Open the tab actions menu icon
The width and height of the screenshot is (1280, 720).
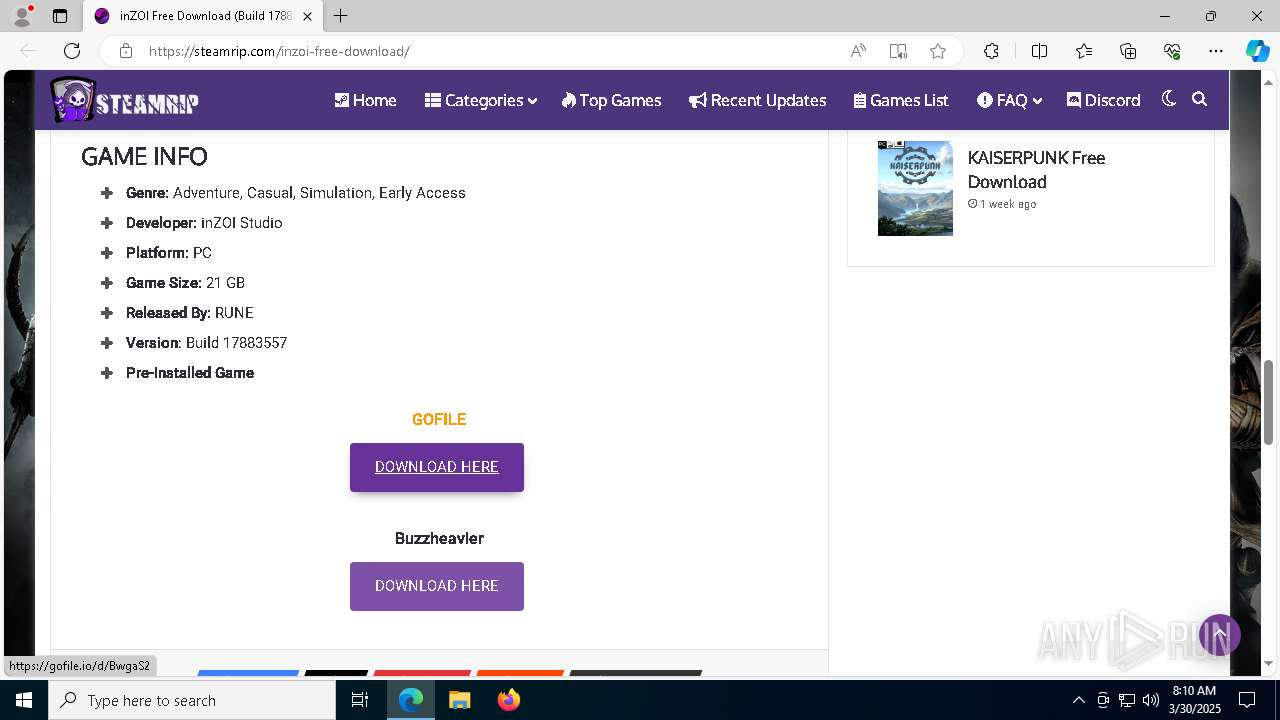coord(60,16)
